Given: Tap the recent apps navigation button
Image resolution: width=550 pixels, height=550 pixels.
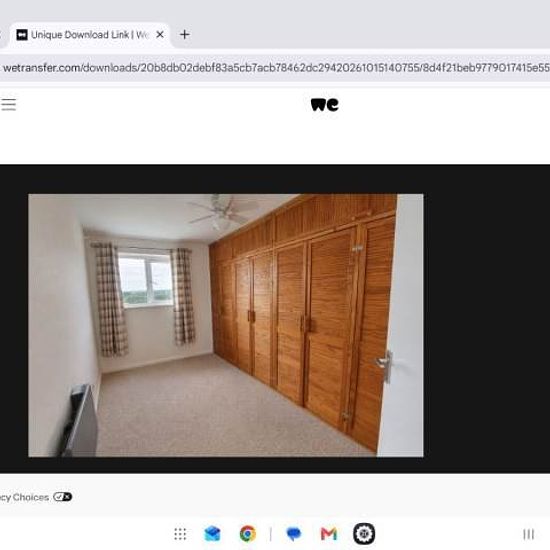Looking at the screenshot, I should 529,534.
